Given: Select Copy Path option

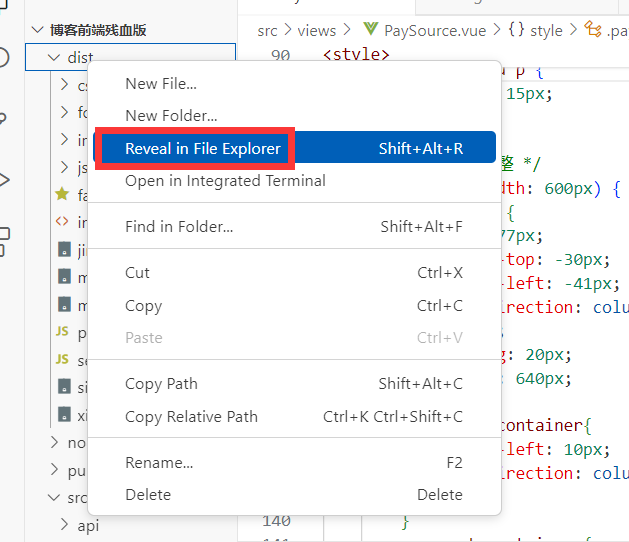Looking at the screenshot, I should (x=294, y=384).
